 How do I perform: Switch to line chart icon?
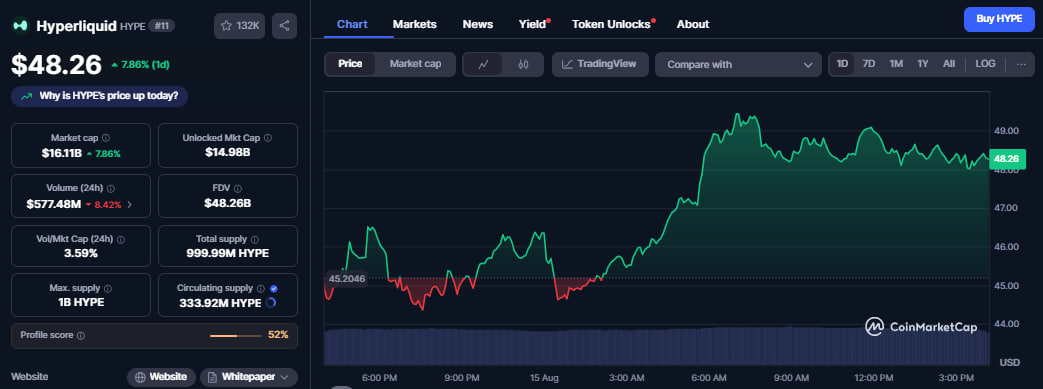(x=484, y=65)
